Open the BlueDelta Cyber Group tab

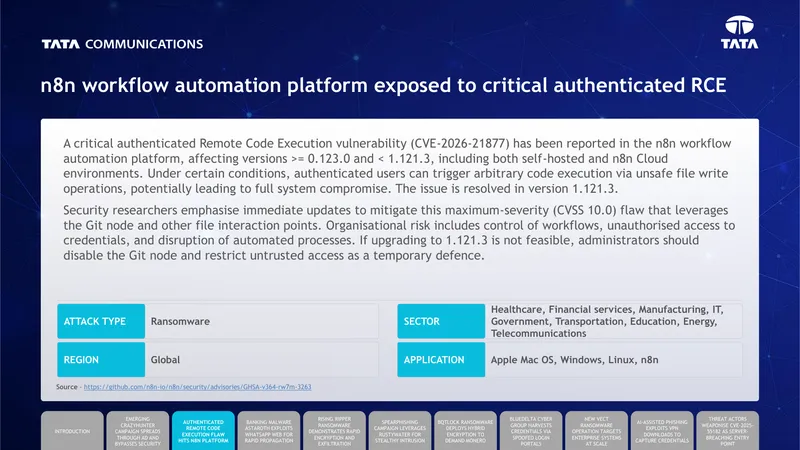(531, 431)
